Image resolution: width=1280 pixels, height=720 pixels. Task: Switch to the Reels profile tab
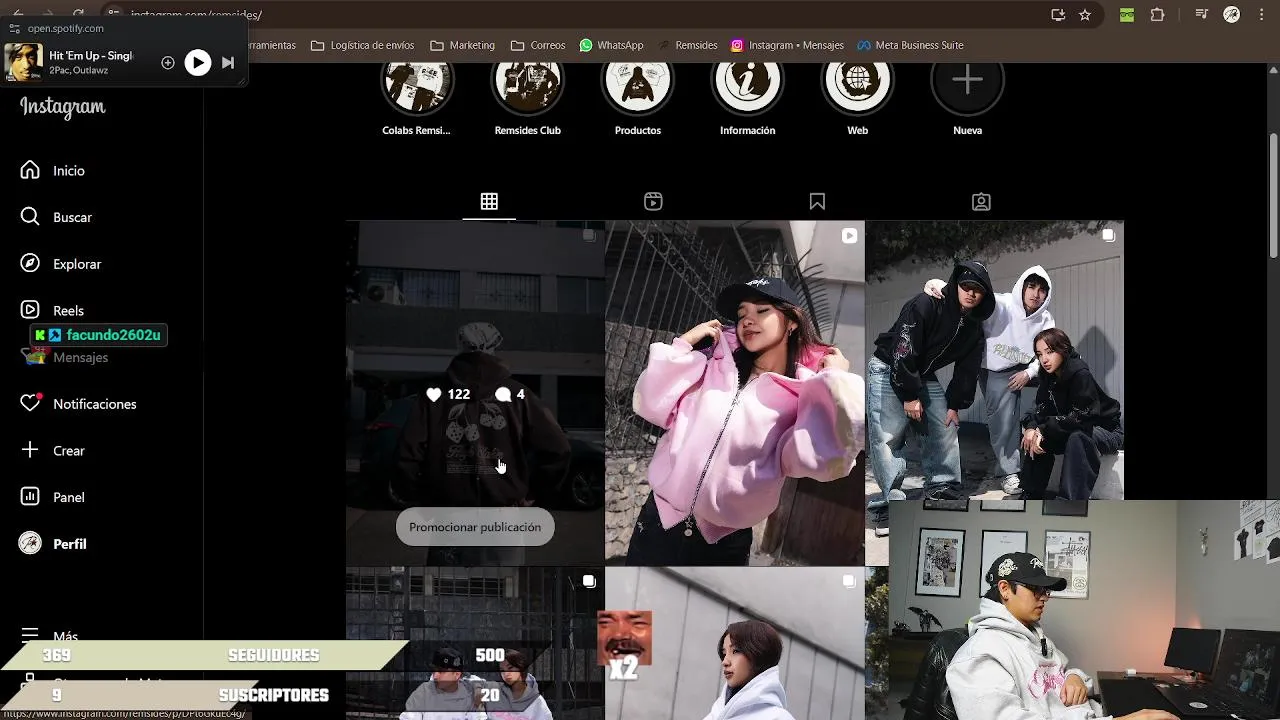click(653, 202)
